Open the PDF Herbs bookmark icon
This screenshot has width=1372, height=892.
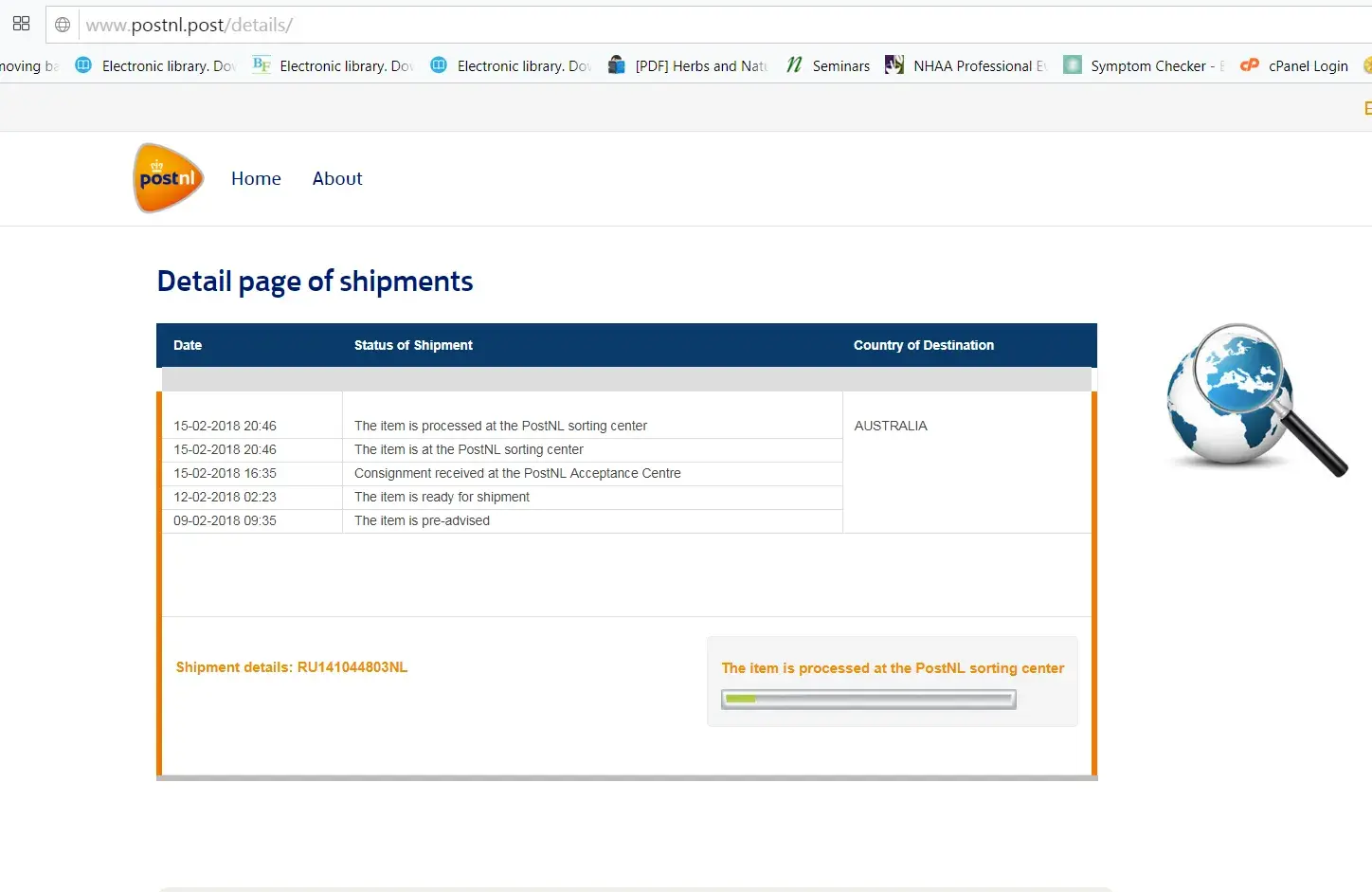[617, 64]
